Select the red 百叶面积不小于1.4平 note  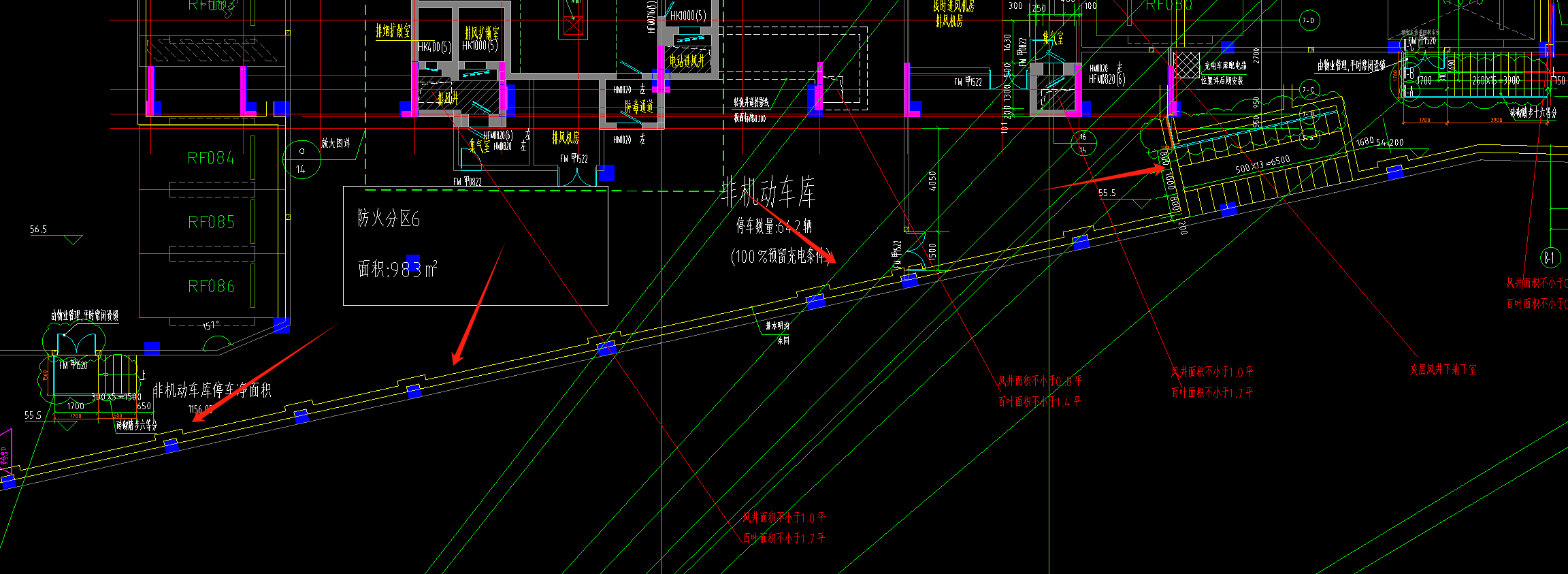1039,402
